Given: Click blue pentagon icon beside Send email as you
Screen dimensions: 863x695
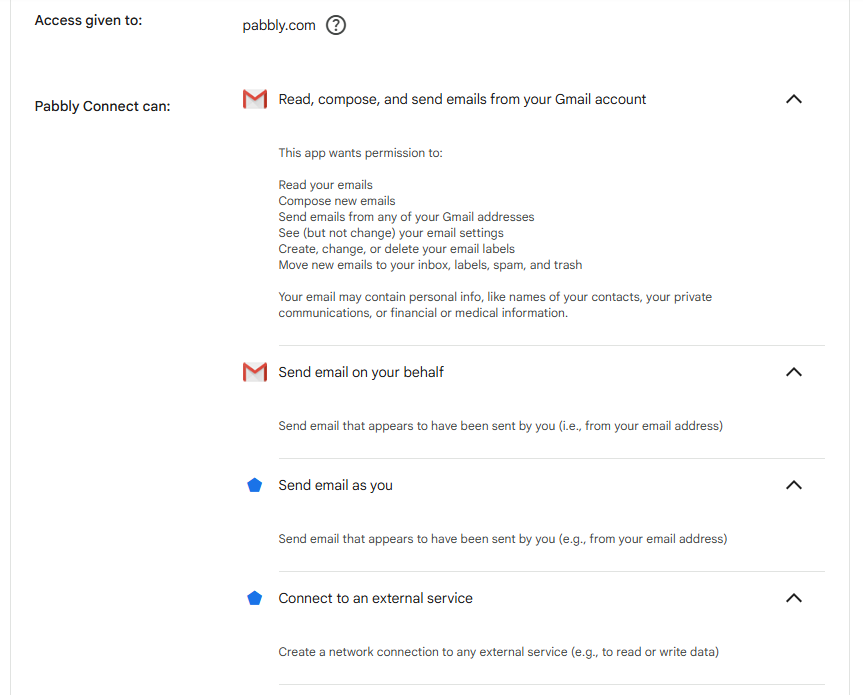Looking at the screenshot, I should [254, 485].
